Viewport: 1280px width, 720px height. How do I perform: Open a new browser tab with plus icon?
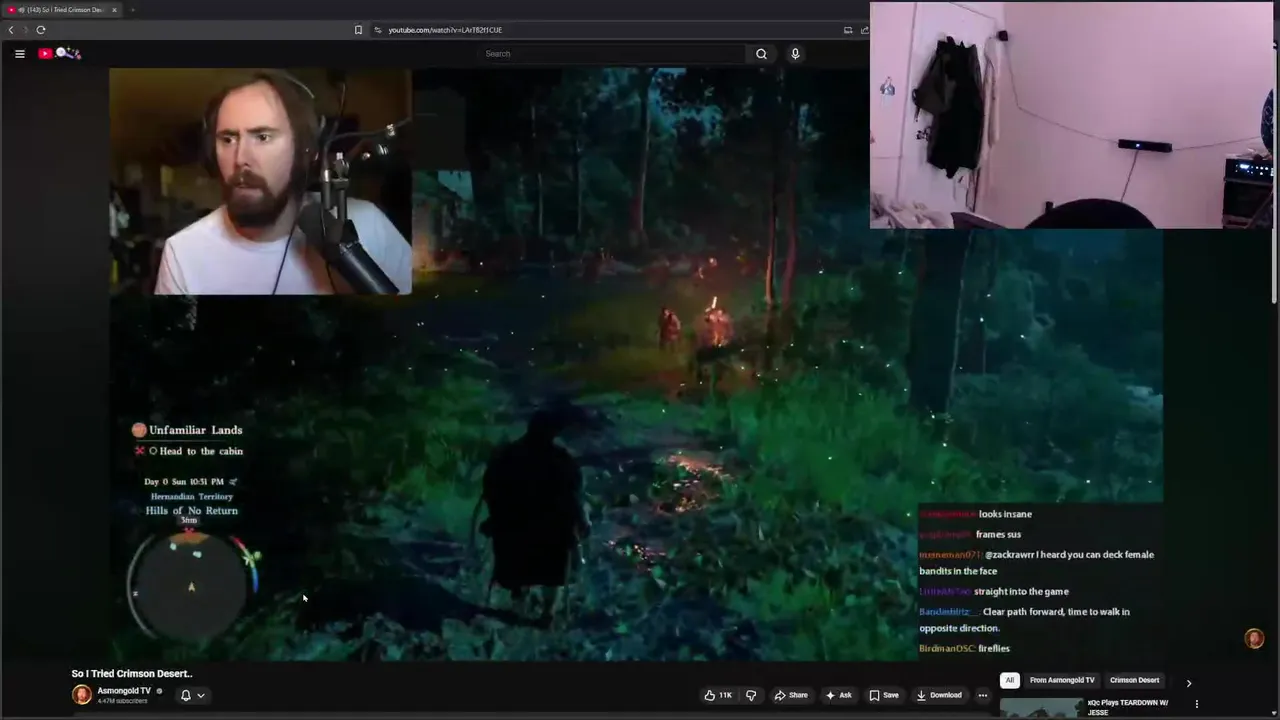[132, 10]
